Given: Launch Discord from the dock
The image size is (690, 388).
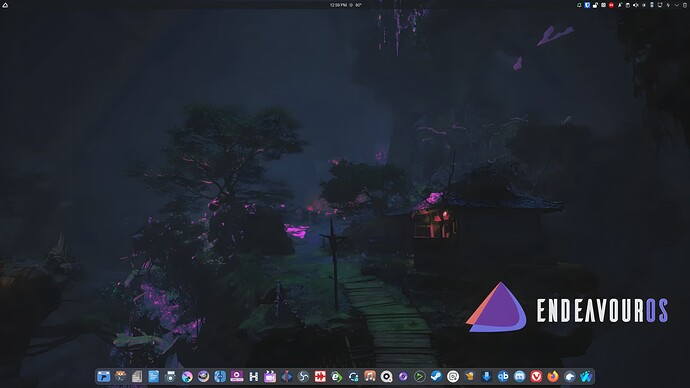Looking at the screenshot, I should click(x=520, y=377).
